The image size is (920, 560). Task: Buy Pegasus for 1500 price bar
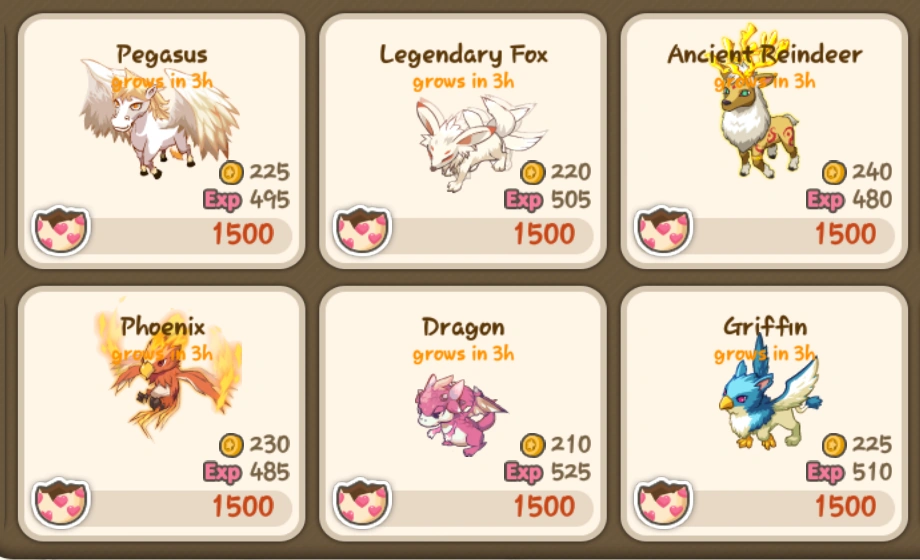click(176, 235)
